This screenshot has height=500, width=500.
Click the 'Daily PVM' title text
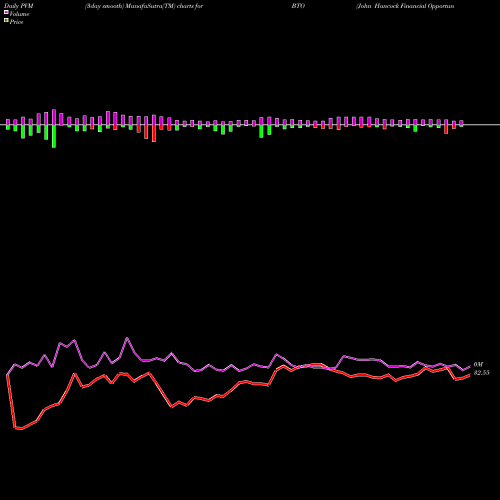click(19, 6)
